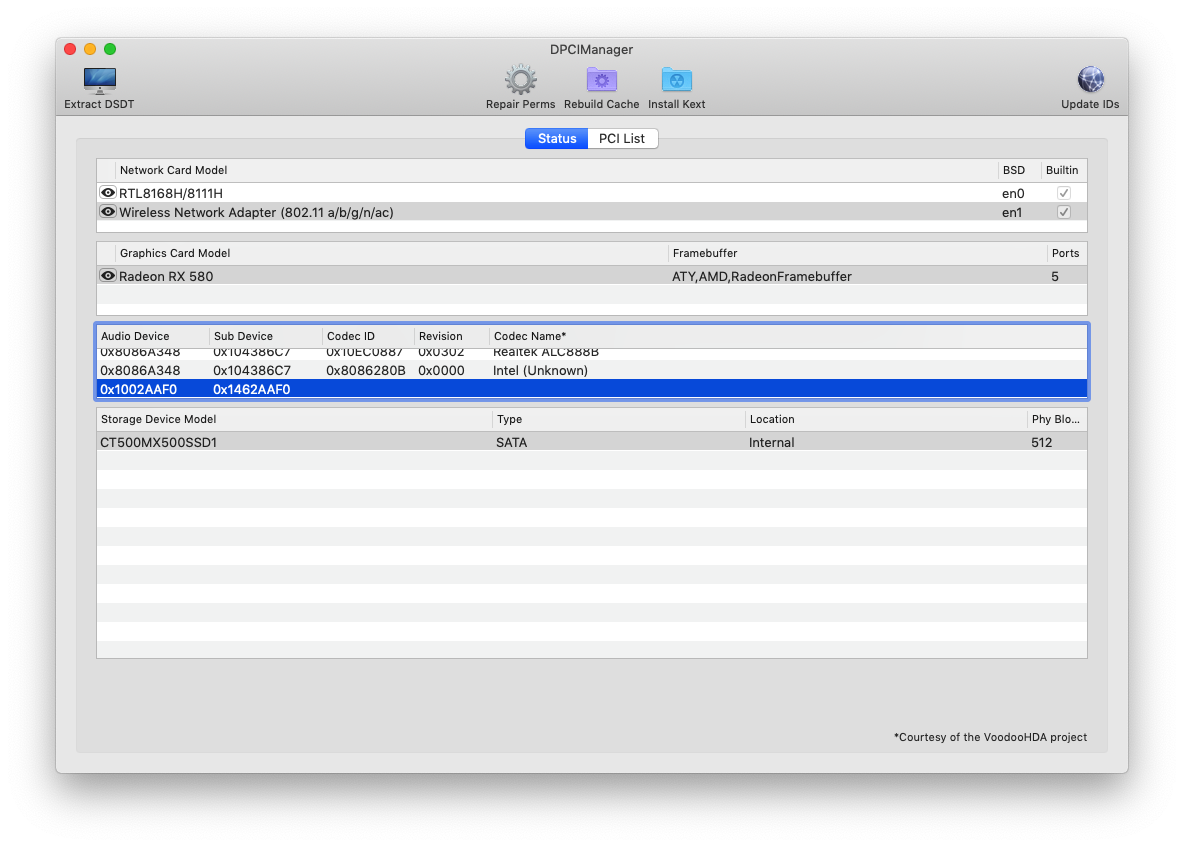The height and width of the screenshot is (847, 1184).
Task: Click the eye icon beside Wireless Network Adapter
Action: 108,211
